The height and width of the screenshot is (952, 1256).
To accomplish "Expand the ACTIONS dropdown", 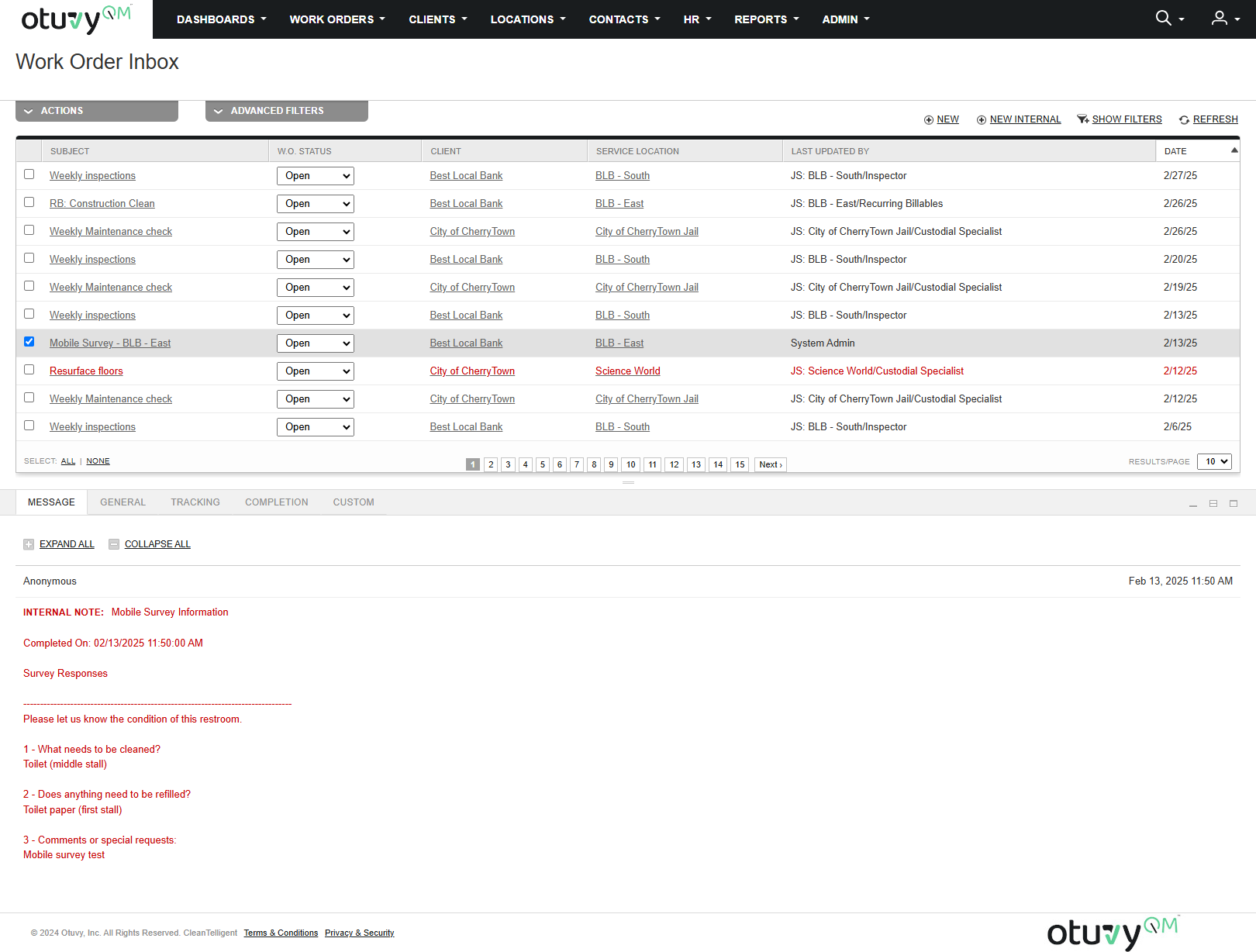I will pos(97,111).
